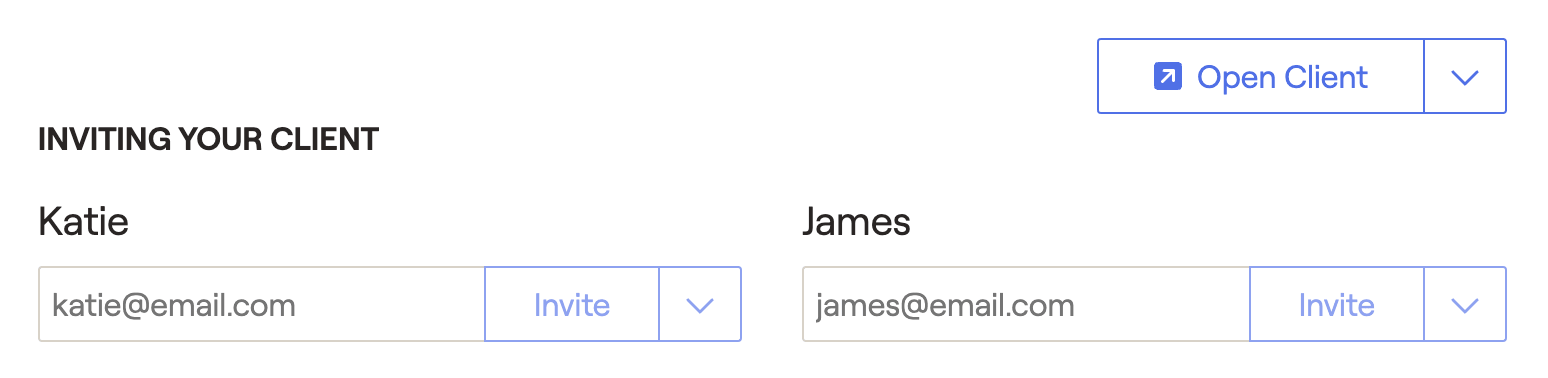Screen dimensions: 1548x378
Task: Click the james@email.com placeholder text
Action: [945, 305]
